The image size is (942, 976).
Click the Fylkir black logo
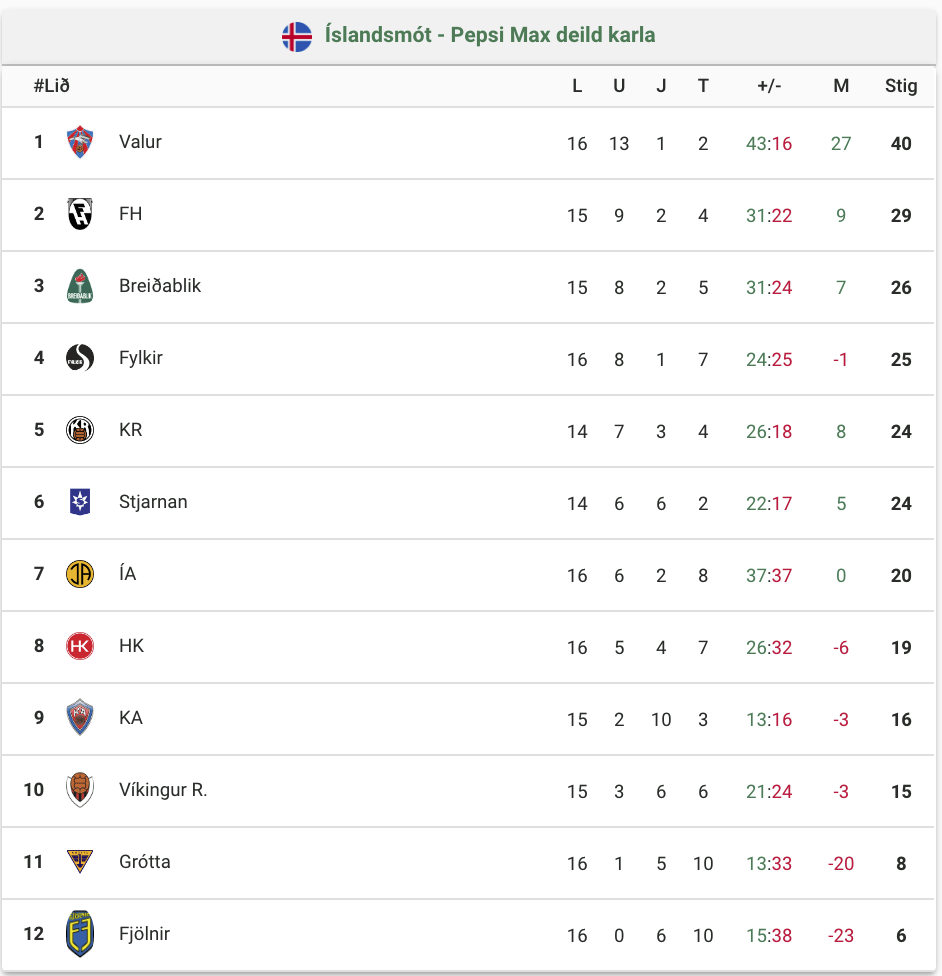coord(80,358)
